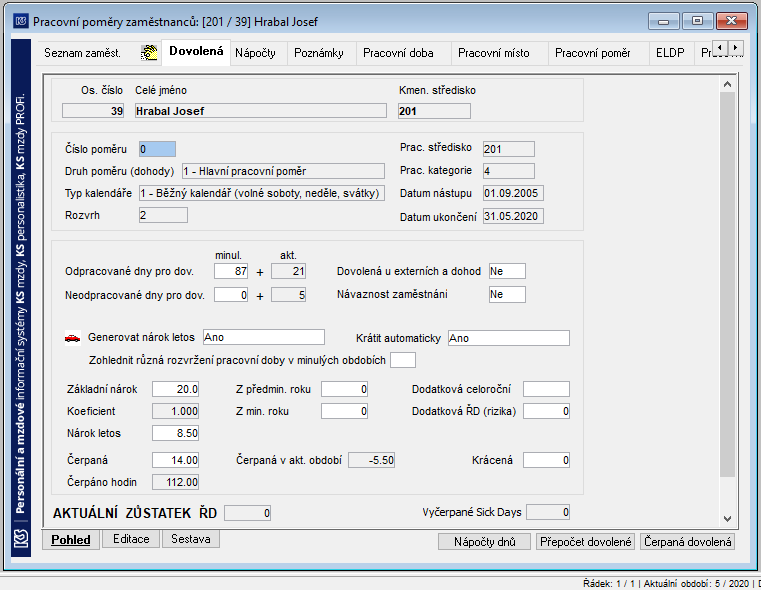Image resolution: width=761 pixels, height=590 pixels.
Task: Click the Aktuální období status bar text
Action: point(696,583)
